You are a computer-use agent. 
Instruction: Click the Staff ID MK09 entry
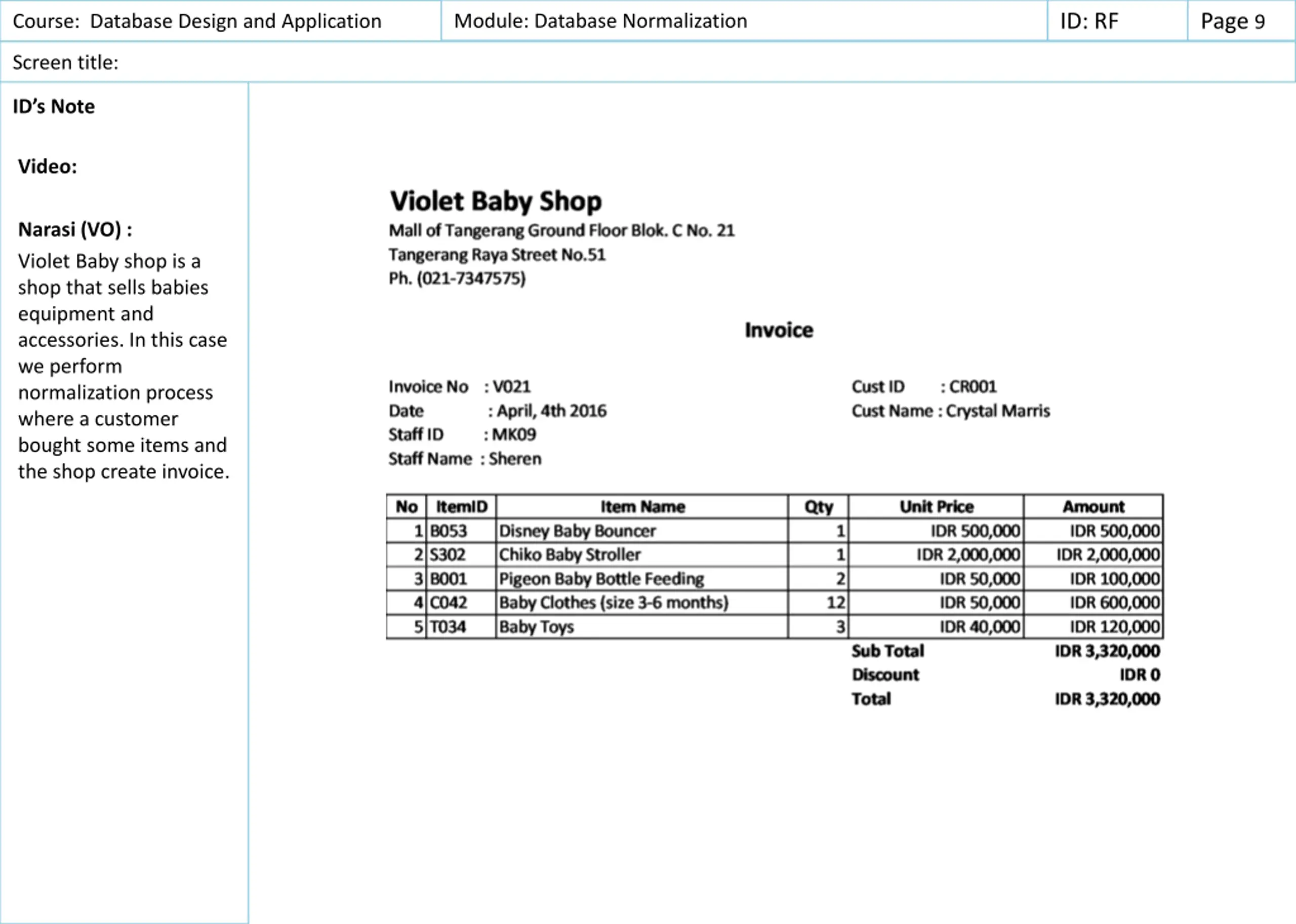click(x=462, y=435)
